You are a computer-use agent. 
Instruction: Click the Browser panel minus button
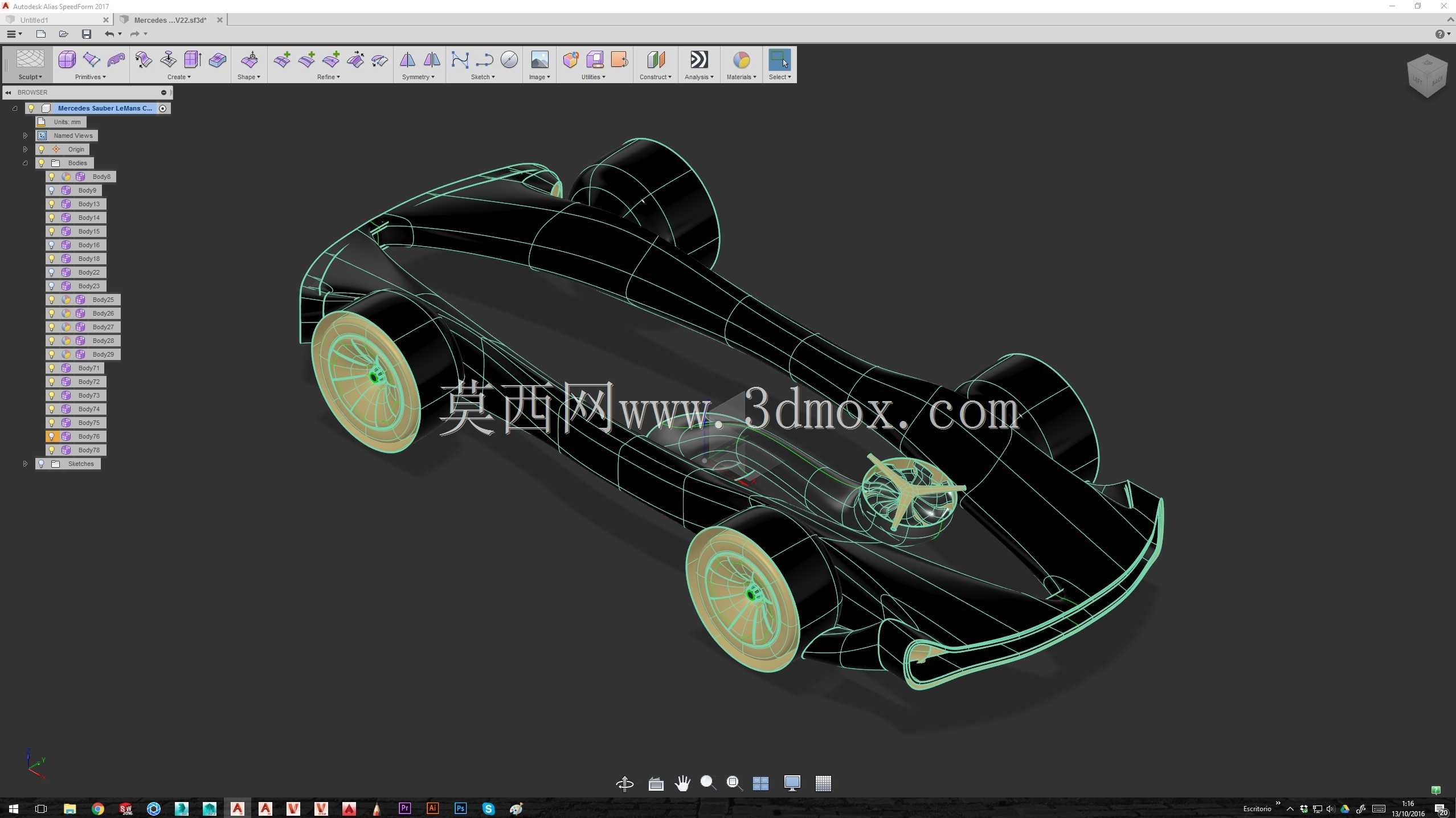(x=163, y=92)
